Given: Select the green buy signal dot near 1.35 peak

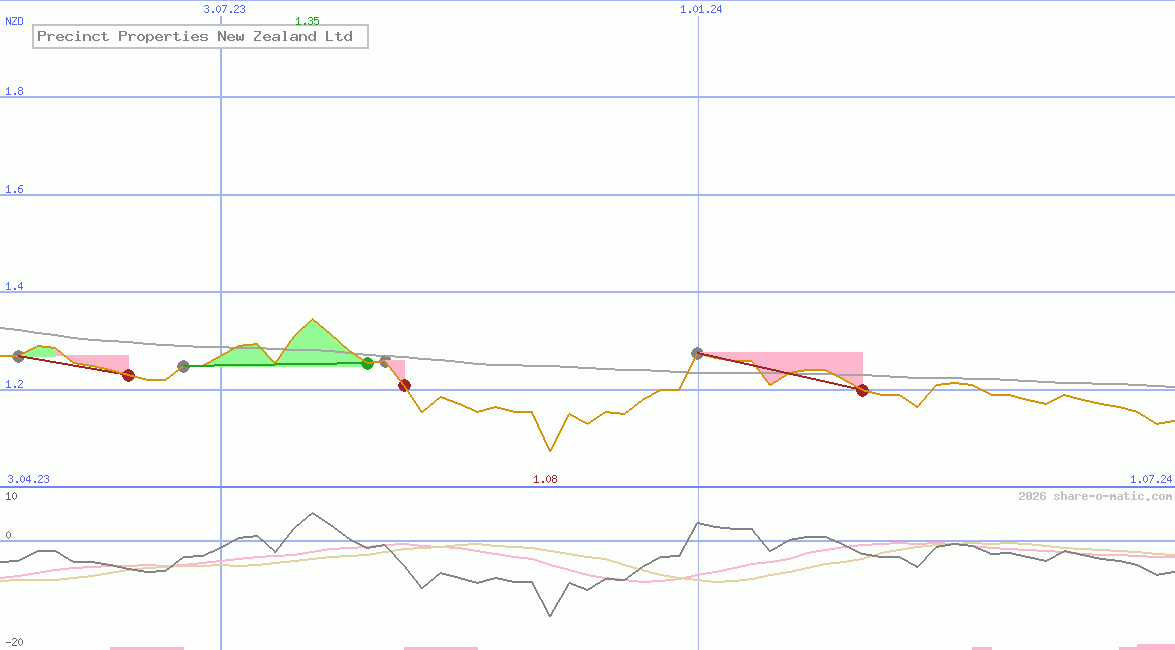Looking at the screenshot, I should [x=369, y=363].
